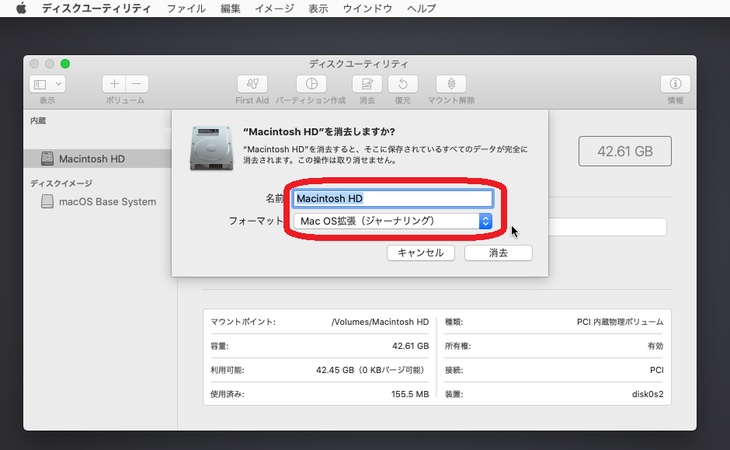Select macOS Base System disk image

(x=99, y=201)
